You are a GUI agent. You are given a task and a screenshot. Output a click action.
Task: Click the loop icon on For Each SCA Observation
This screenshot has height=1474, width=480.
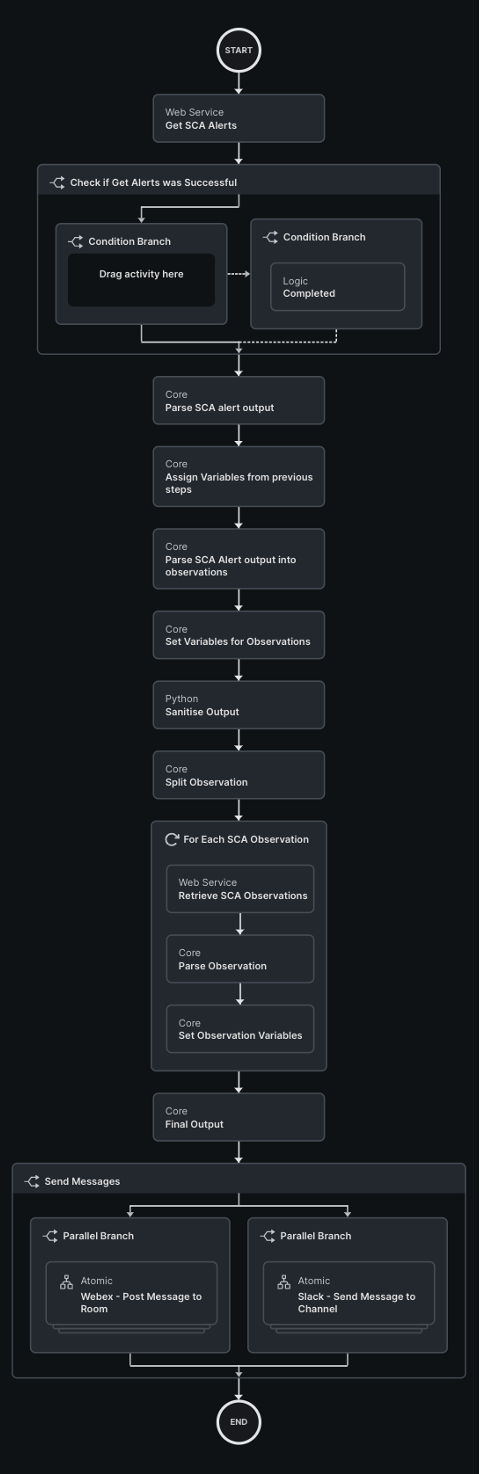[172, 839]
